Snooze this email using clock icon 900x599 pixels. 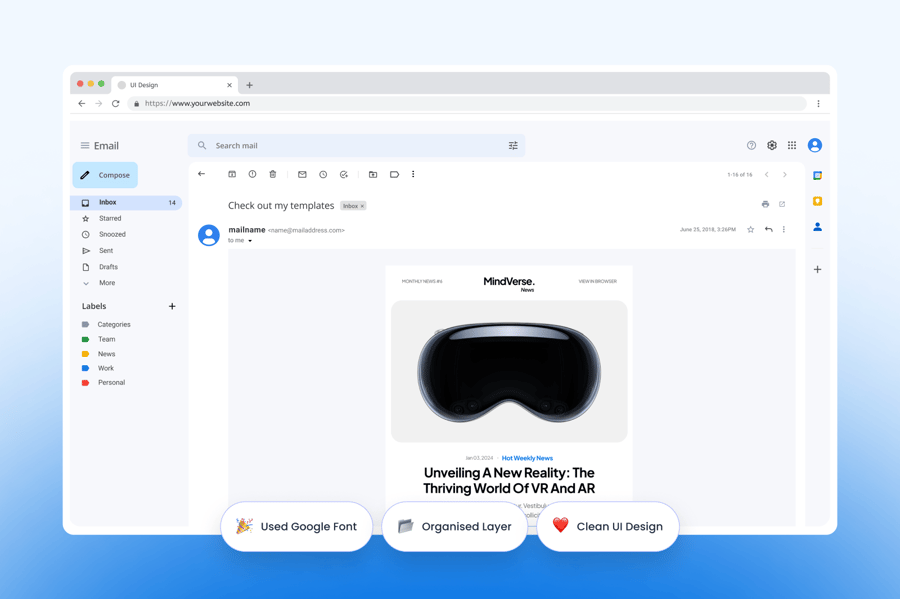click(x=323, y=175)
